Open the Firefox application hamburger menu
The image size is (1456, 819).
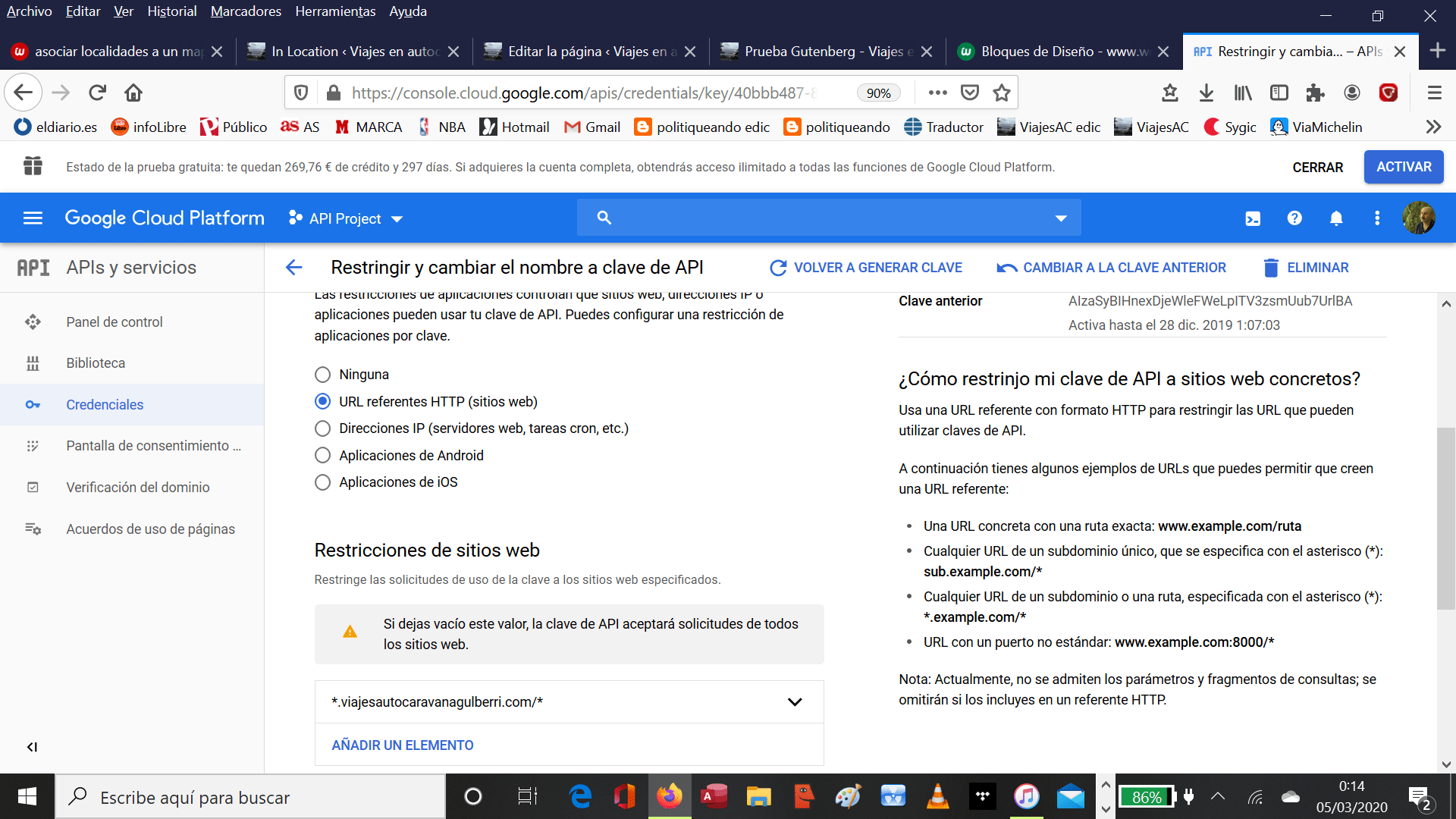coord(1434,93)
